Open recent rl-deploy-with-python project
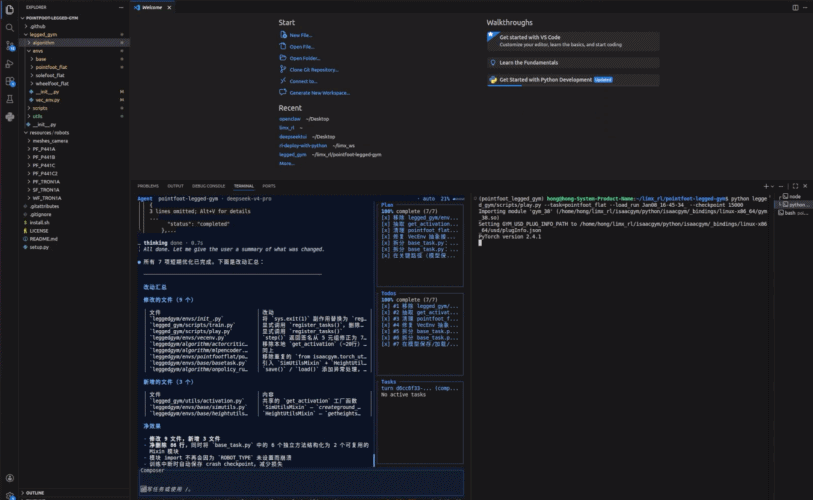 click(303, 146)
